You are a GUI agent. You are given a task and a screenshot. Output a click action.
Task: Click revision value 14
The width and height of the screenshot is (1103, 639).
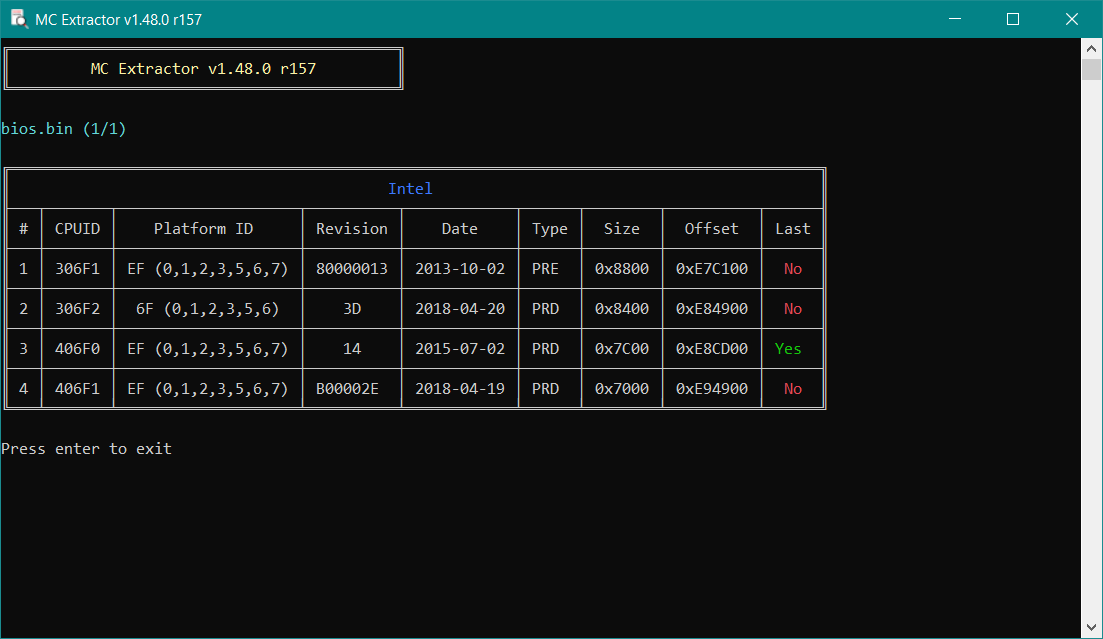point(352,349)
